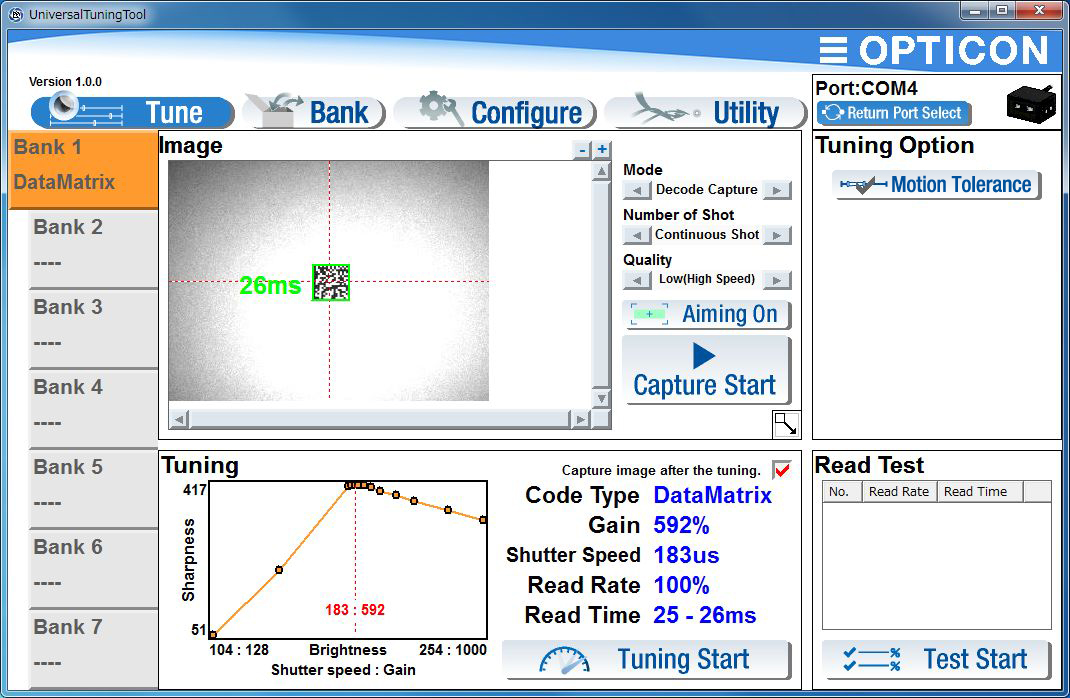1070x698 pixels.
Task: Toggle the Aiming On control
Action: [707, 315]
